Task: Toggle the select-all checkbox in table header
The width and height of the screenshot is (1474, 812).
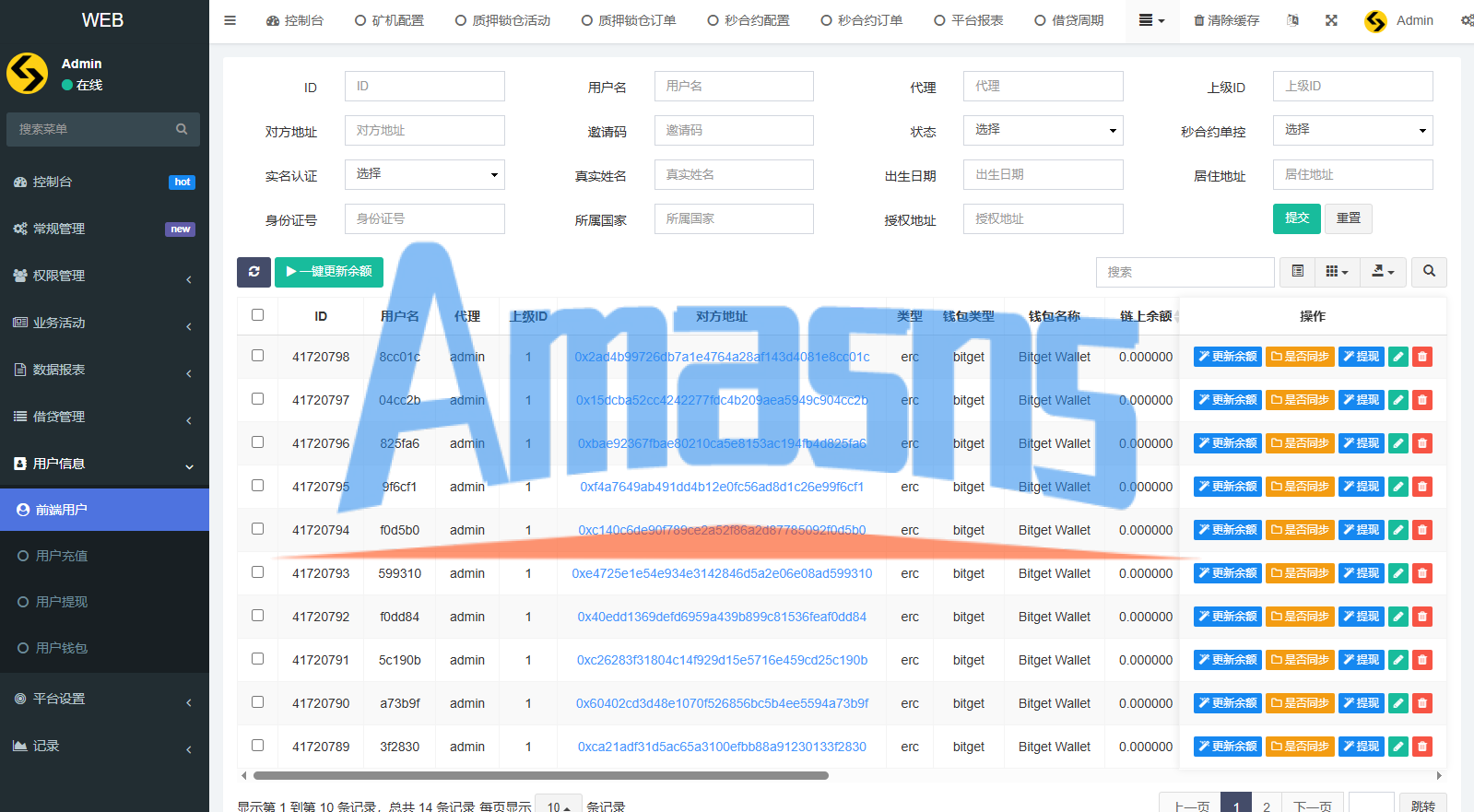Action: (x=257, y=315)
